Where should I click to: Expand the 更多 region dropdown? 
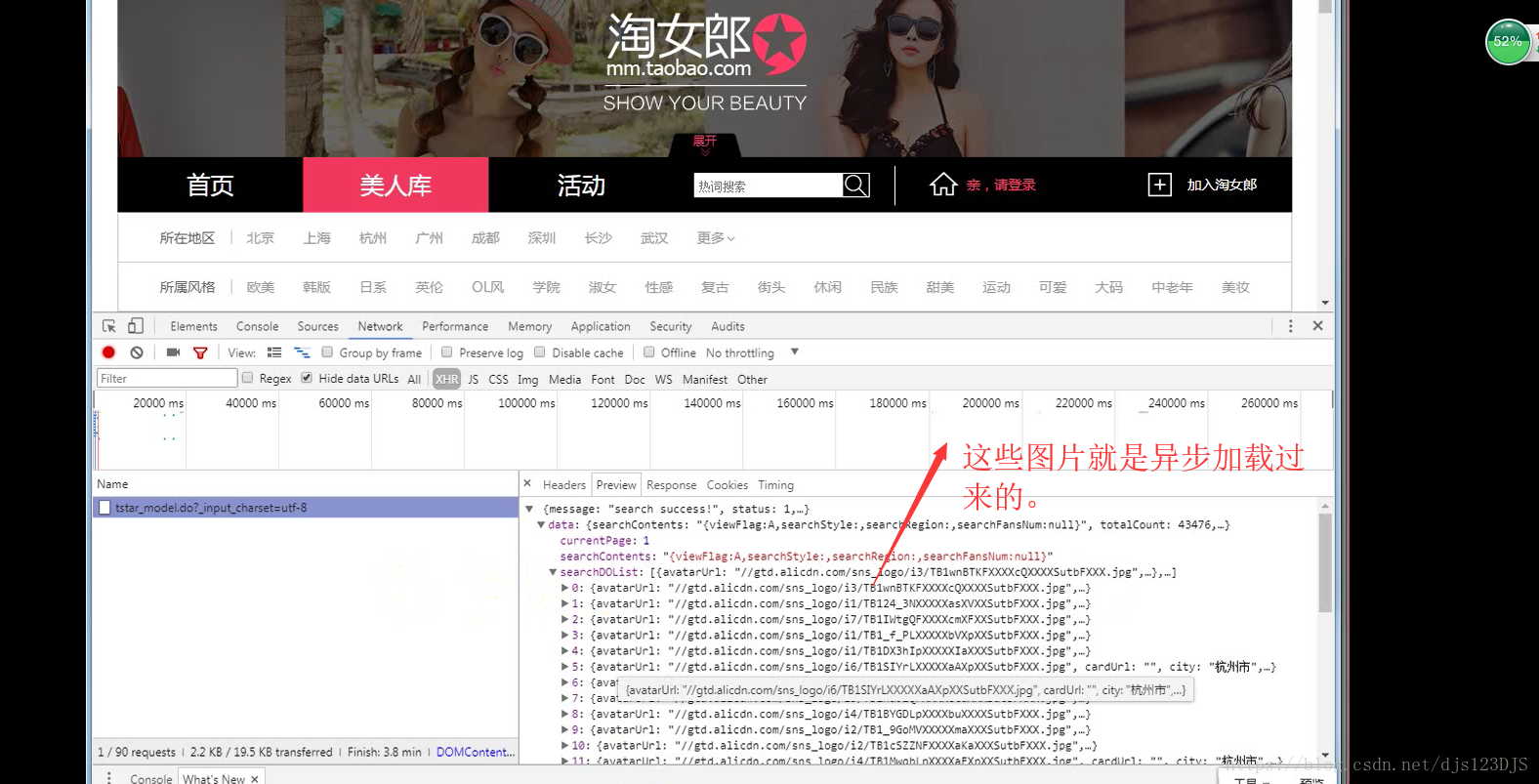tap(716, 238)
